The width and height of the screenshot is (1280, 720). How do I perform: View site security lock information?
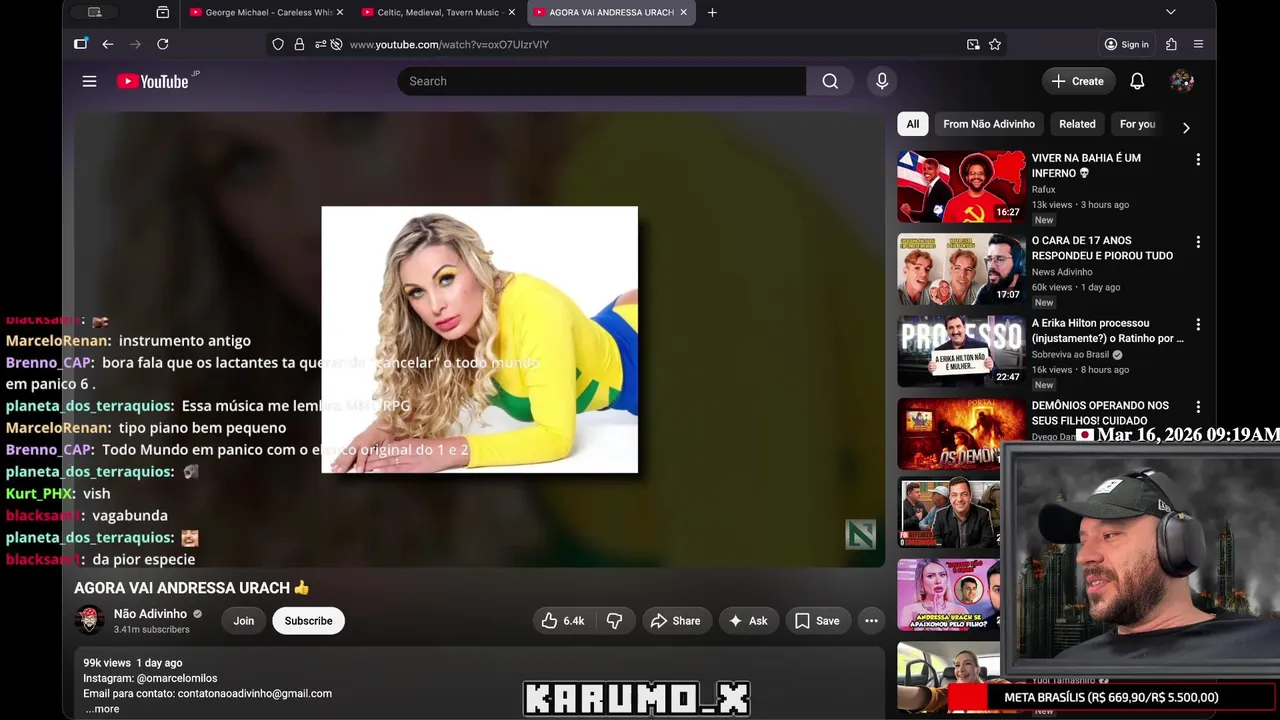click(299, 44)
